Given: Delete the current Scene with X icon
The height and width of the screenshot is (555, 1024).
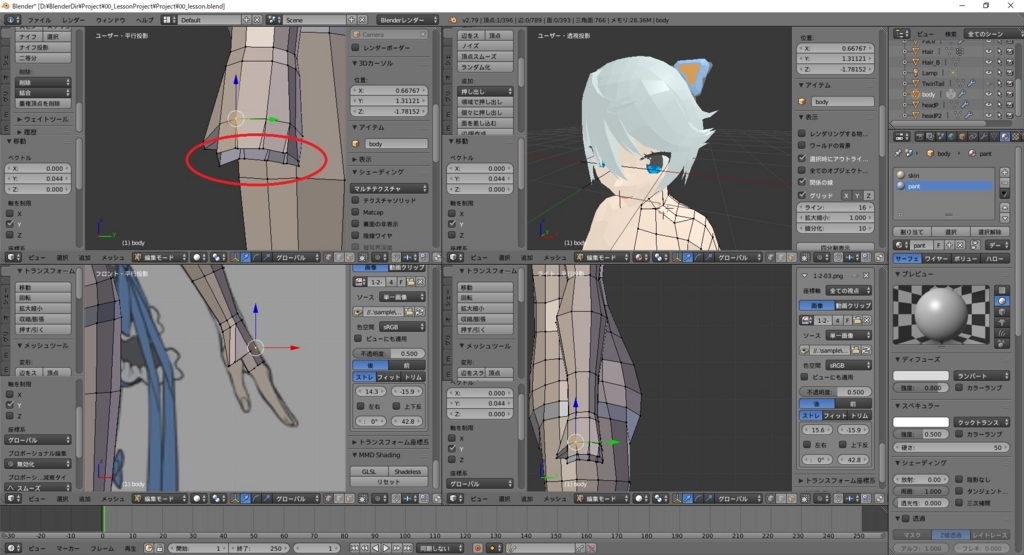Looking at the screenshot, I should pos(362,20).
